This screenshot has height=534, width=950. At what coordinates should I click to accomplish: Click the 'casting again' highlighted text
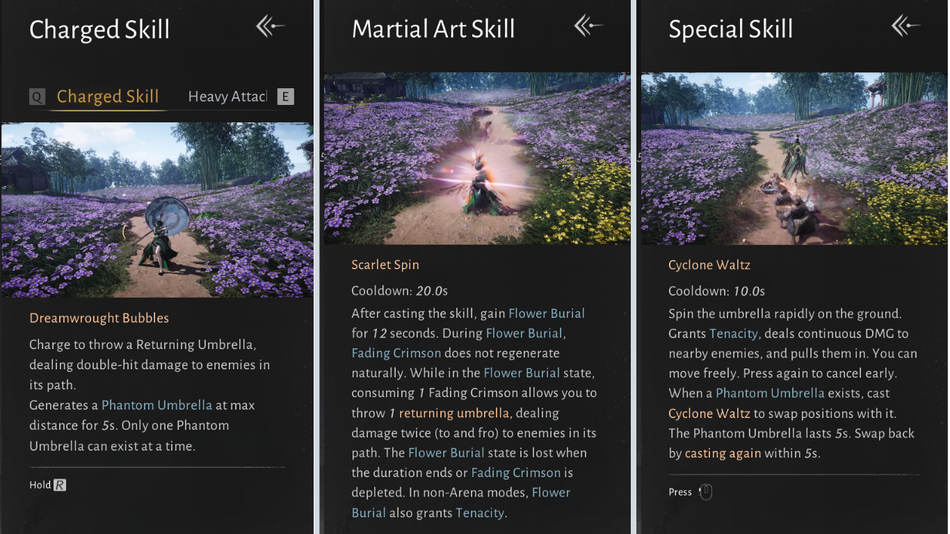click(723, 453)
